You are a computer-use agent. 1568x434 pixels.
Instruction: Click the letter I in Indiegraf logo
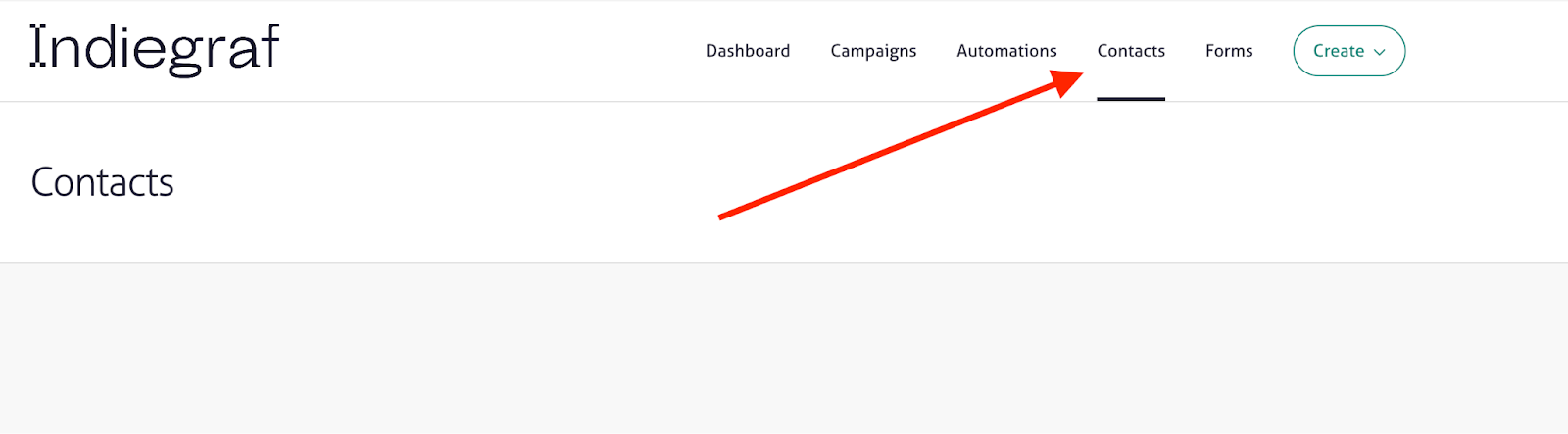click(38, 47)
